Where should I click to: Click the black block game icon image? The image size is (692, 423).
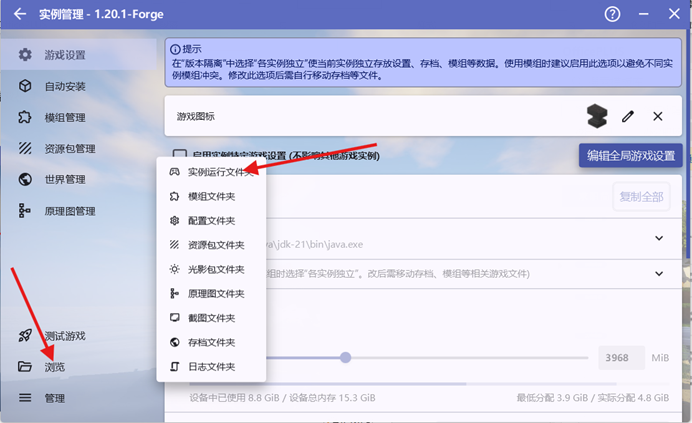pos(597,116)
